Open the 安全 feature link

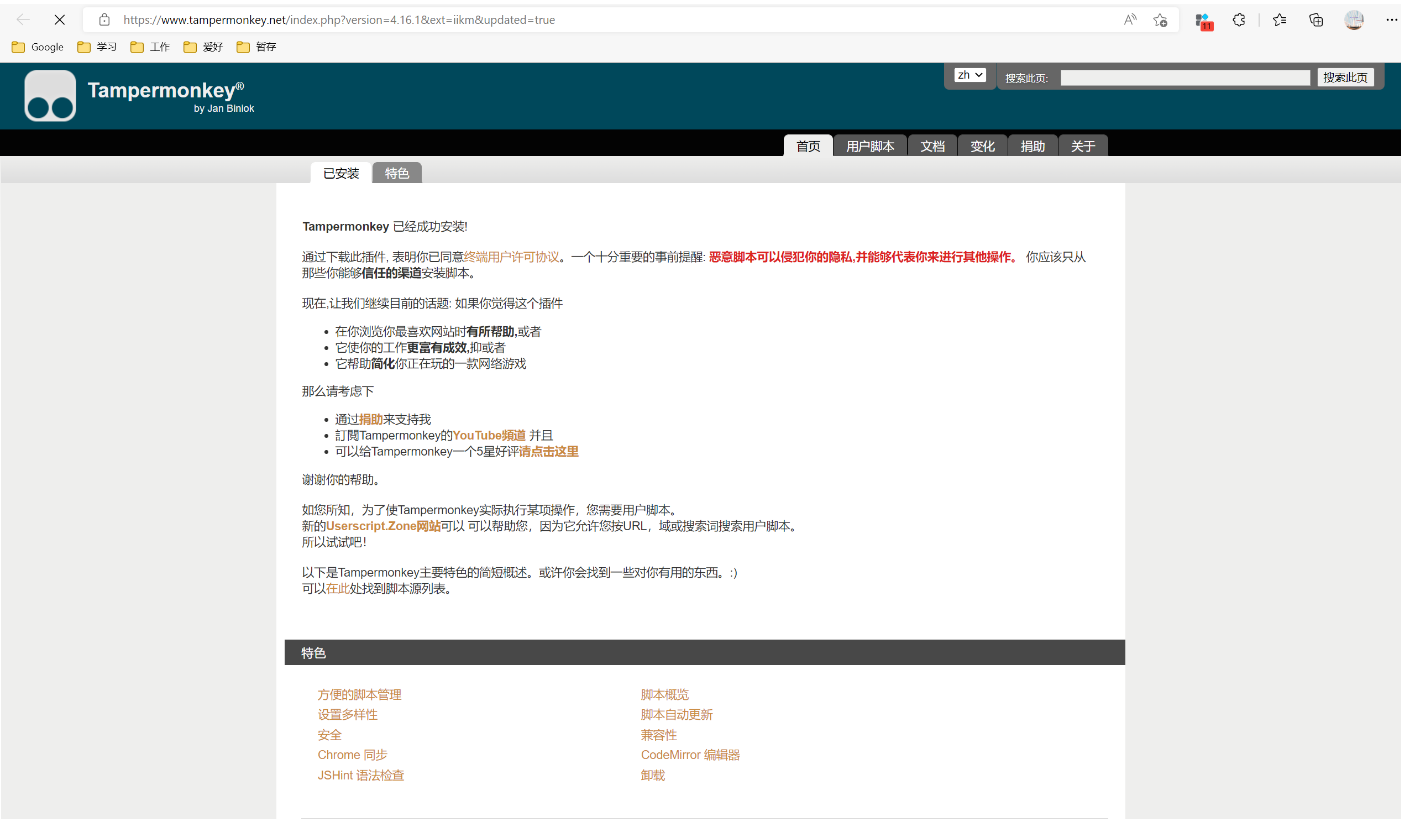330,735
